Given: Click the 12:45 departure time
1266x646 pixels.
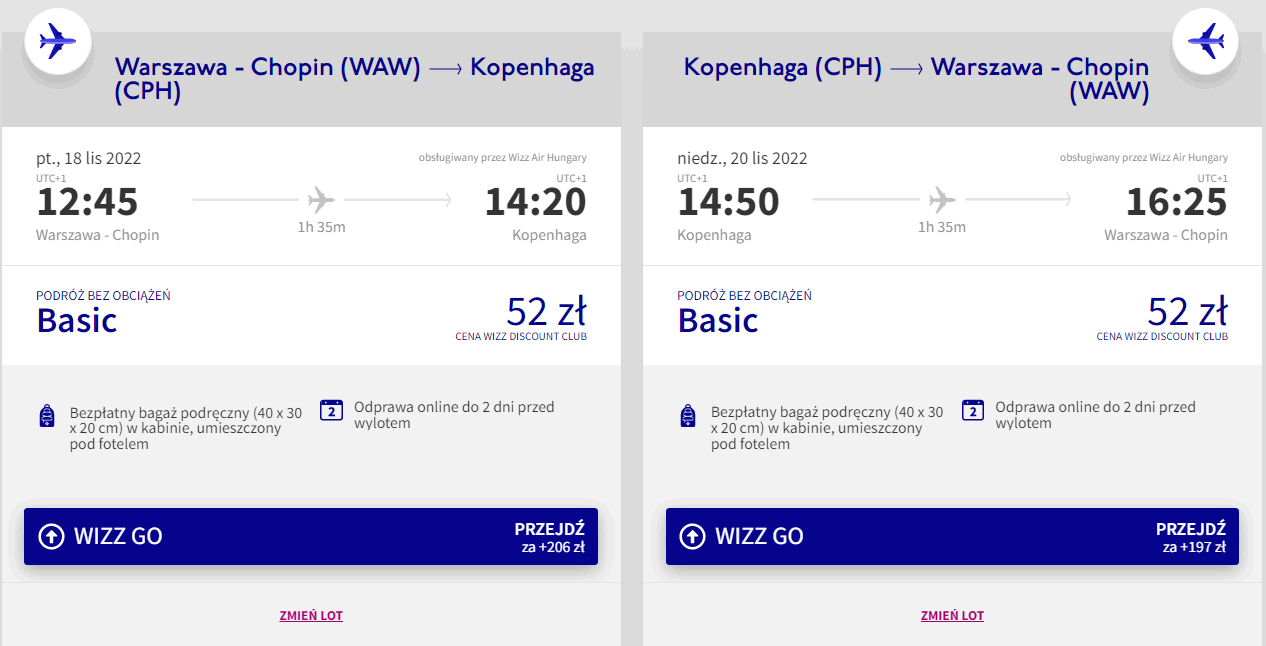Looking at the screenshot, I should click(x=87, y=202).
